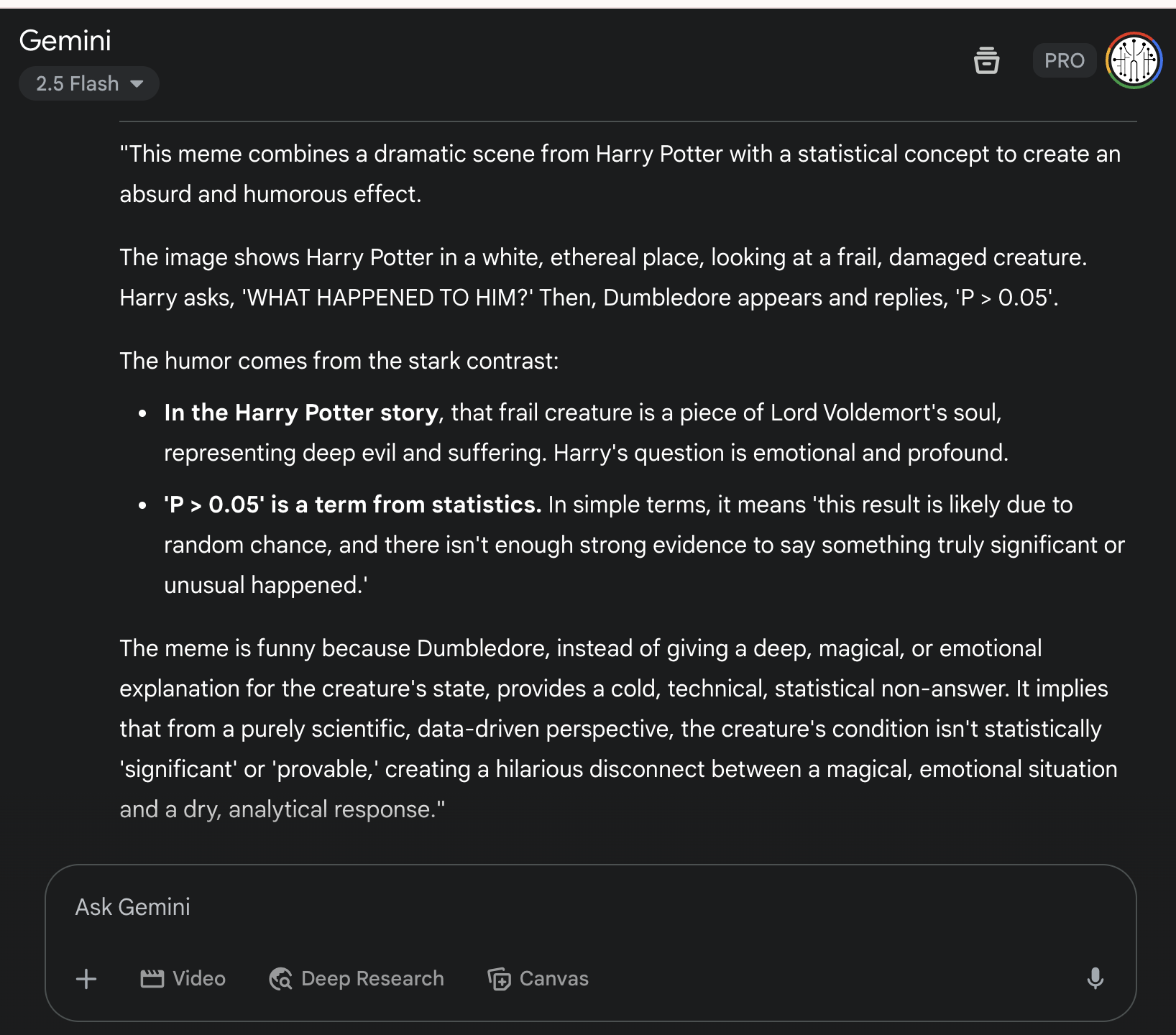The image size is (1176, 1035).
Task: Click the Canvas icon
Action: (x=499, y=979)
